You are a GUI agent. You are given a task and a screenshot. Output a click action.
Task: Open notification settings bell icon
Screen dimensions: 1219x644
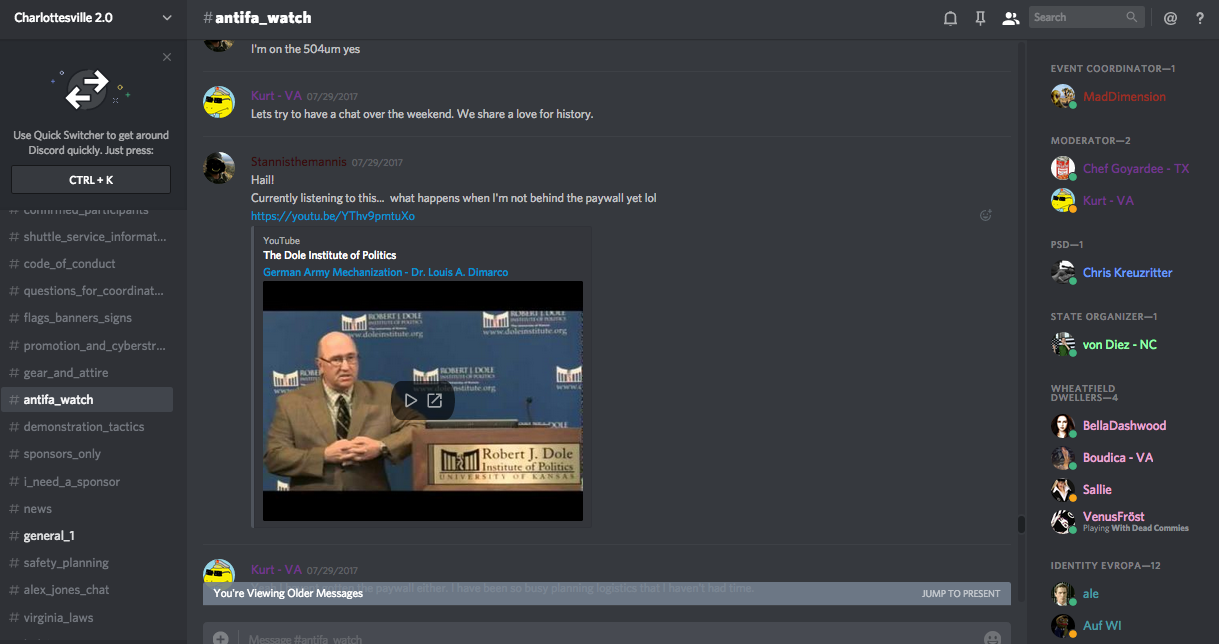tap(950, 18)
